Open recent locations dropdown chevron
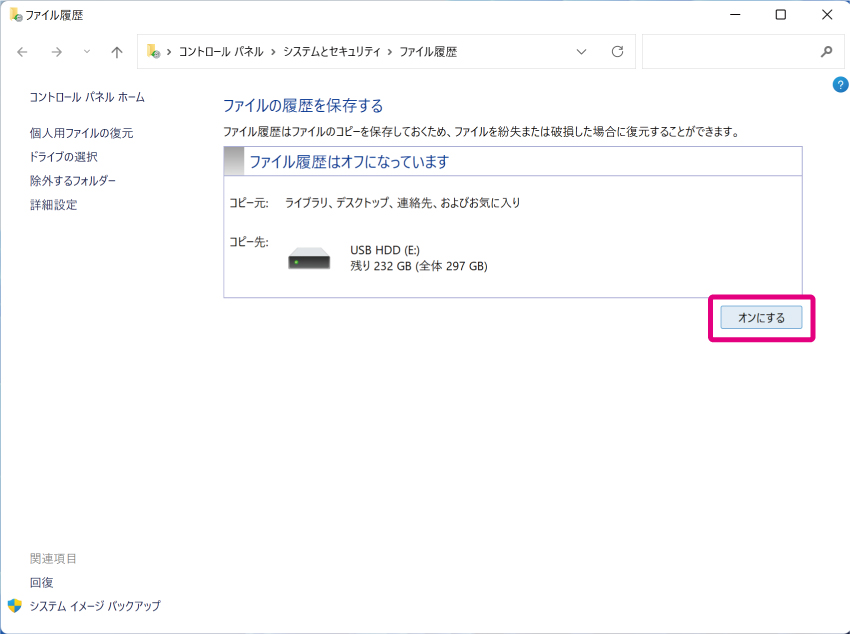Image resolution: width=850 pixels, height=634 pixels. click(87, 52)
